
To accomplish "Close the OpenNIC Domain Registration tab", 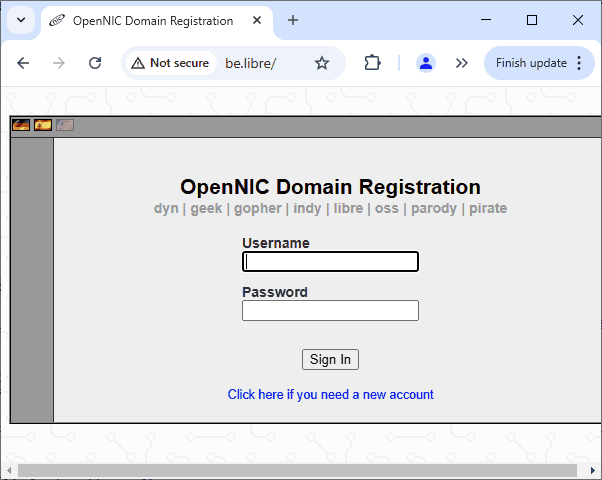I will [x=257, y=20].
